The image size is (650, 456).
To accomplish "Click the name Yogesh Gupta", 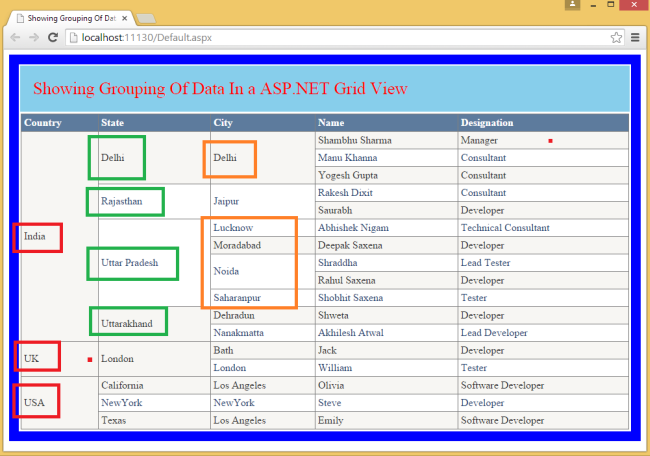I will click(x=348, y=175).
